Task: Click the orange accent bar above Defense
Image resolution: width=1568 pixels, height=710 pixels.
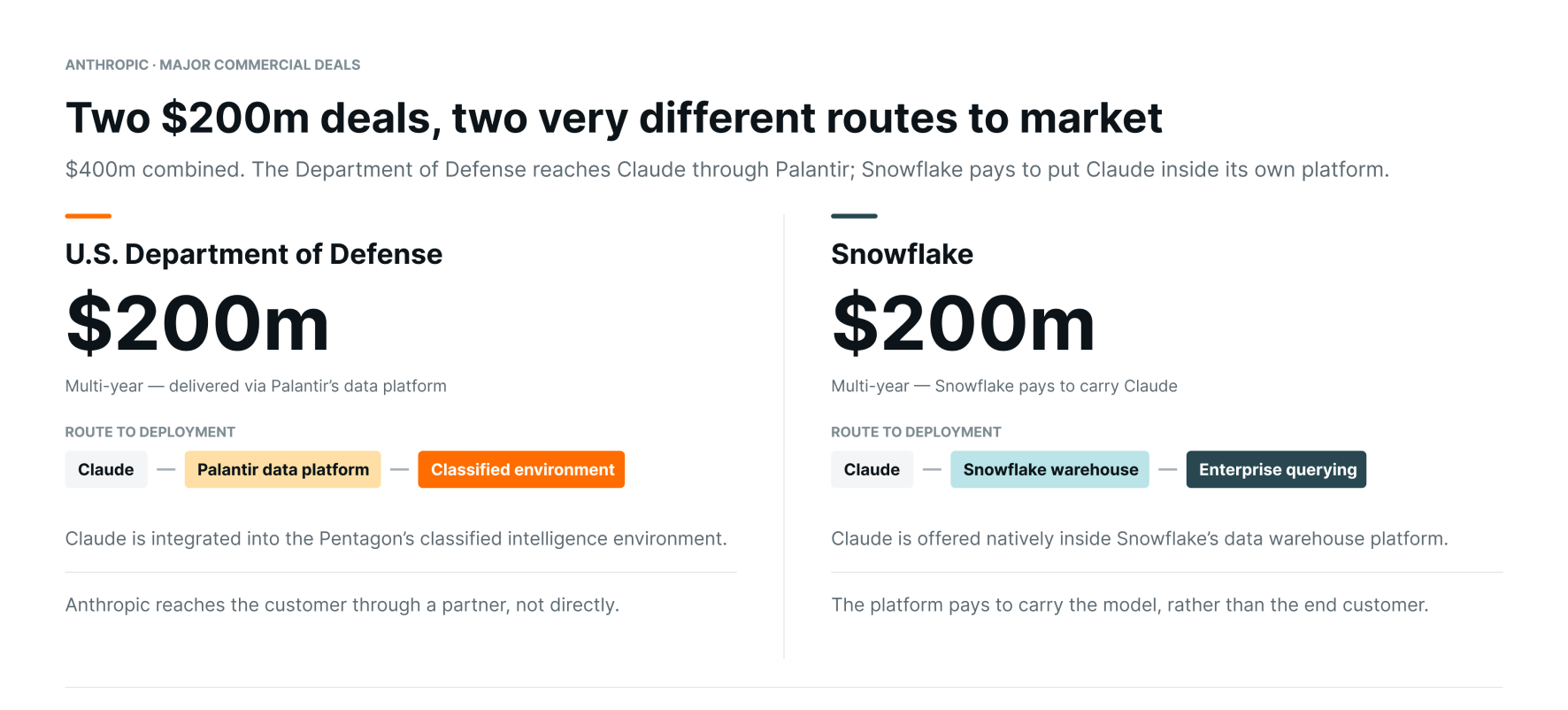Action: [x=88, y=216]
